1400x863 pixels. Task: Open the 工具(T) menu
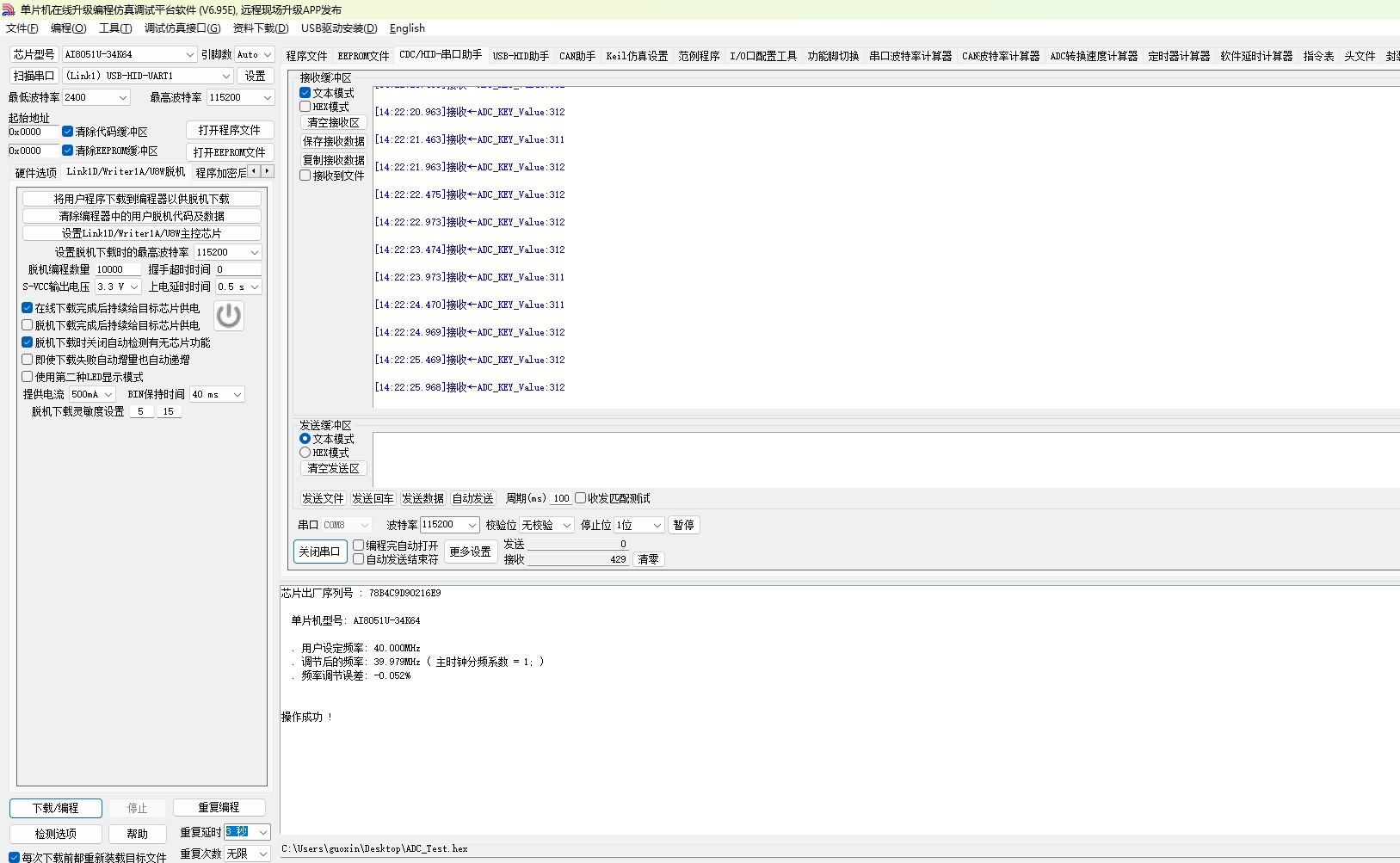pyautogui.click(x=115, y=28)
